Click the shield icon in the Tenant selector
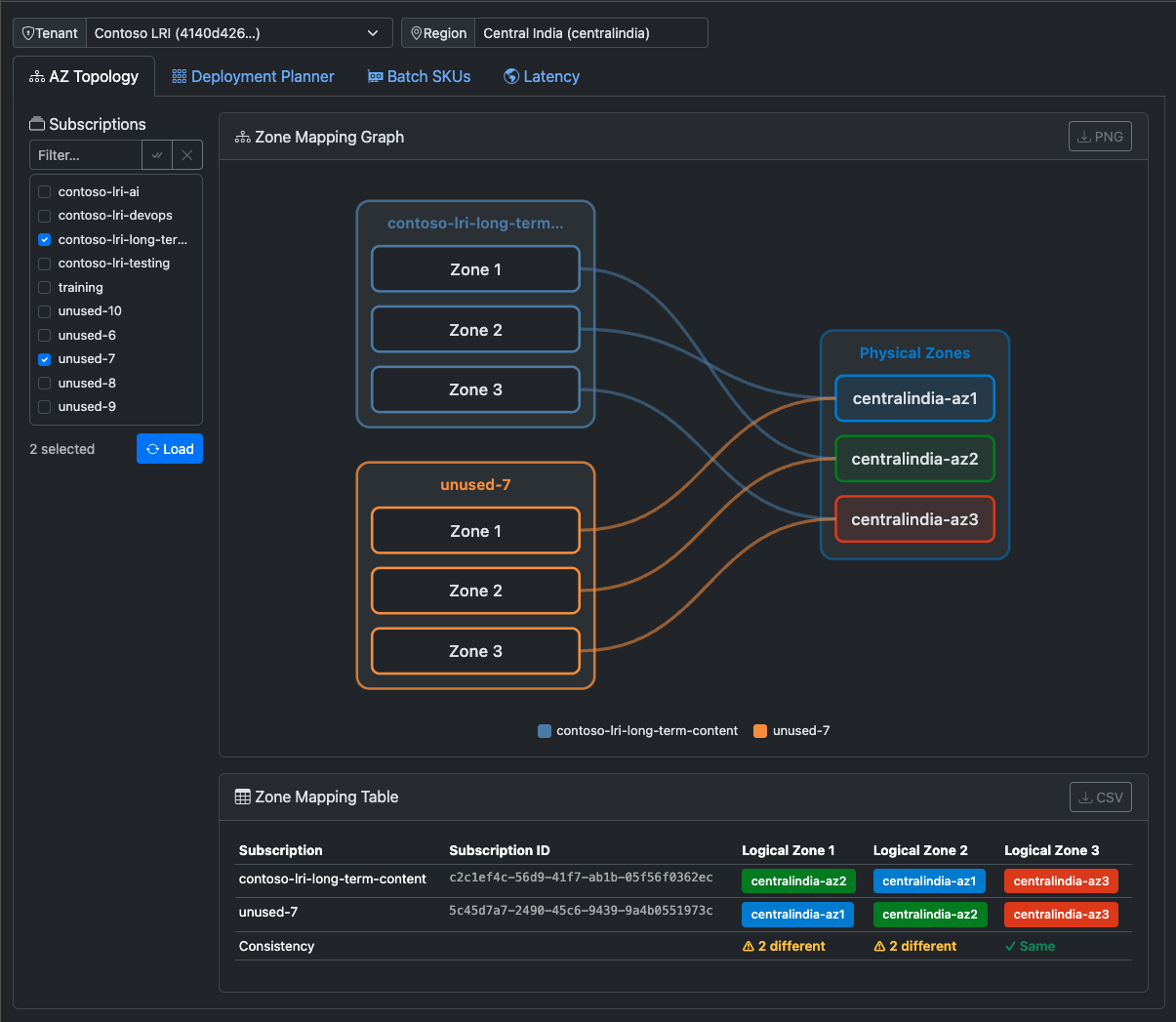The width and height of the screenshot is (1176, 1022). click(x=29, y=32)
